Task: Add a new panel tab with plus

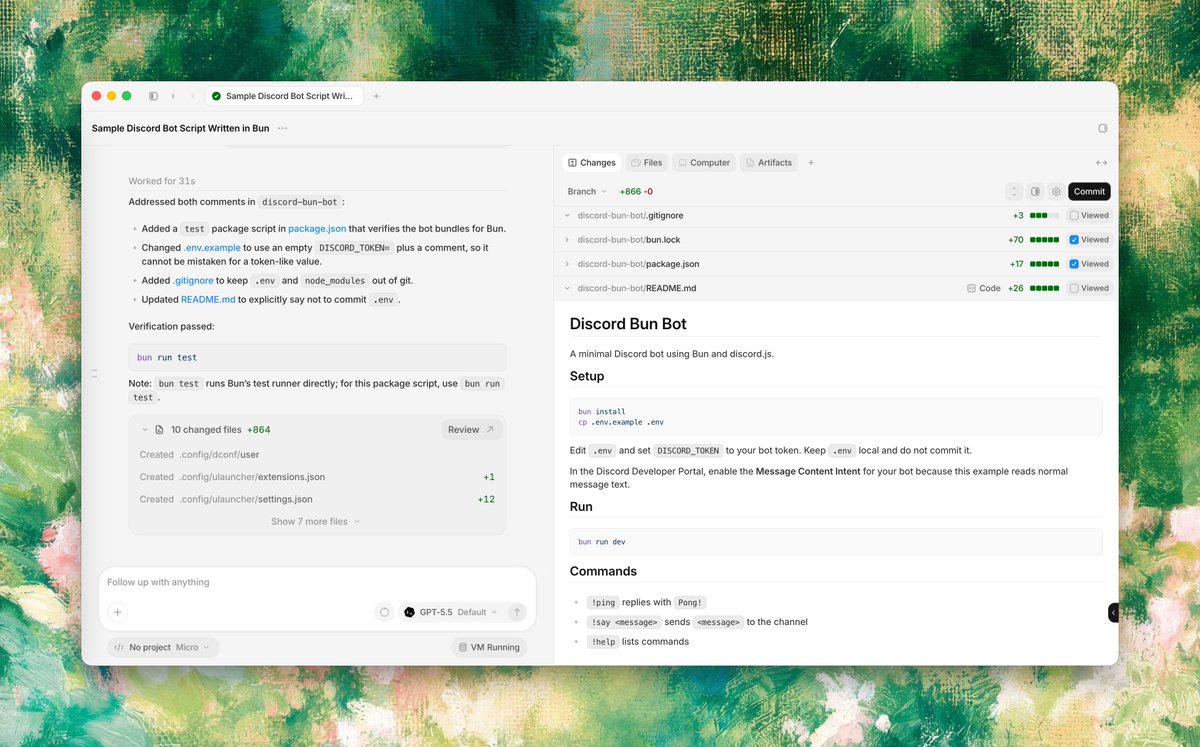Action: coord(811,162)
